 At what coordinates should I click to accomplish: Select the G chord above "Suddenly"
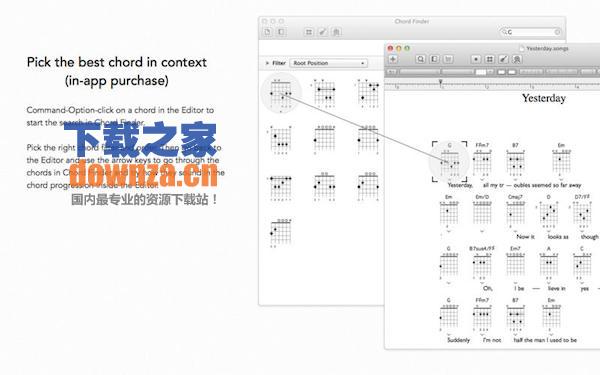(448, 315)
